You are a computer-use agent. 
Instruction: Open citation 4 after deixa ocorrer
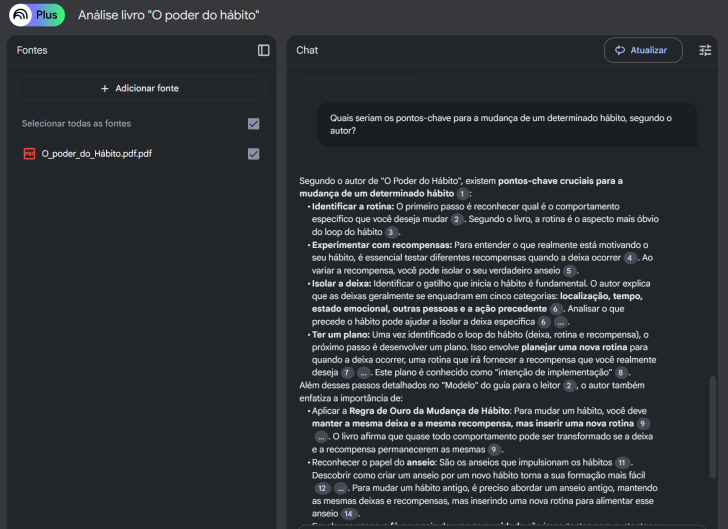(x=630, y=258)
